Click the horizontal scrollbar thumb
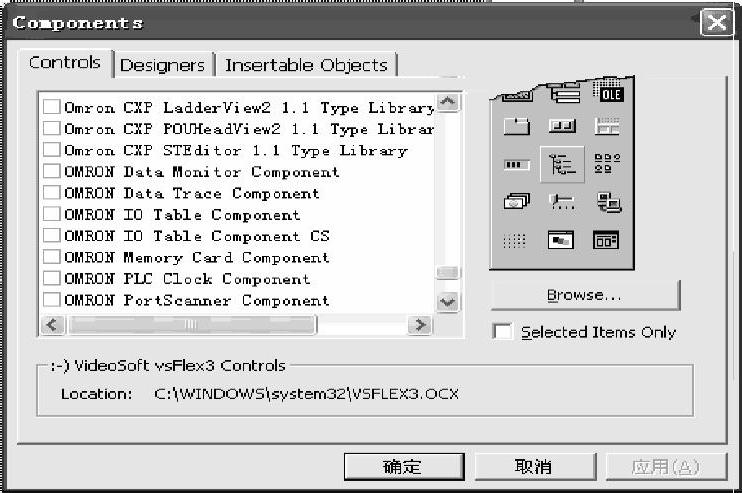Viewport: 742px width, 493px height. [x=192, y=325]
